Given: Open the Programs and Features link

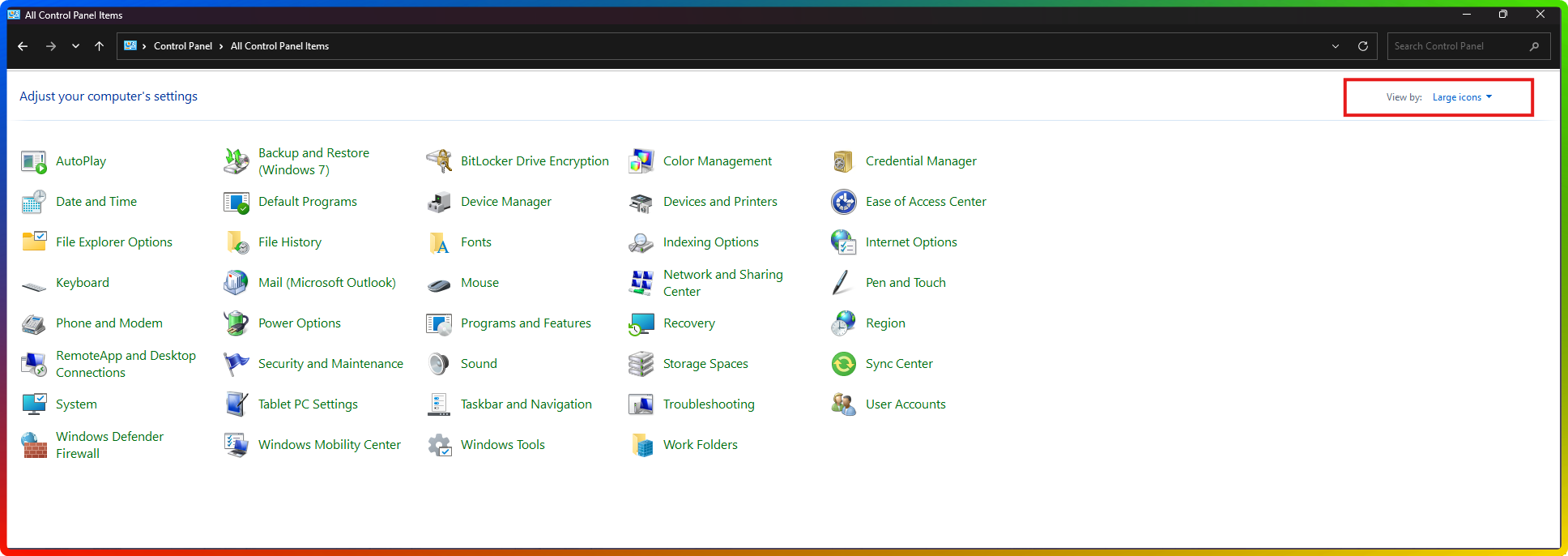Looking at the screenshot, I should tap(526, 323).
